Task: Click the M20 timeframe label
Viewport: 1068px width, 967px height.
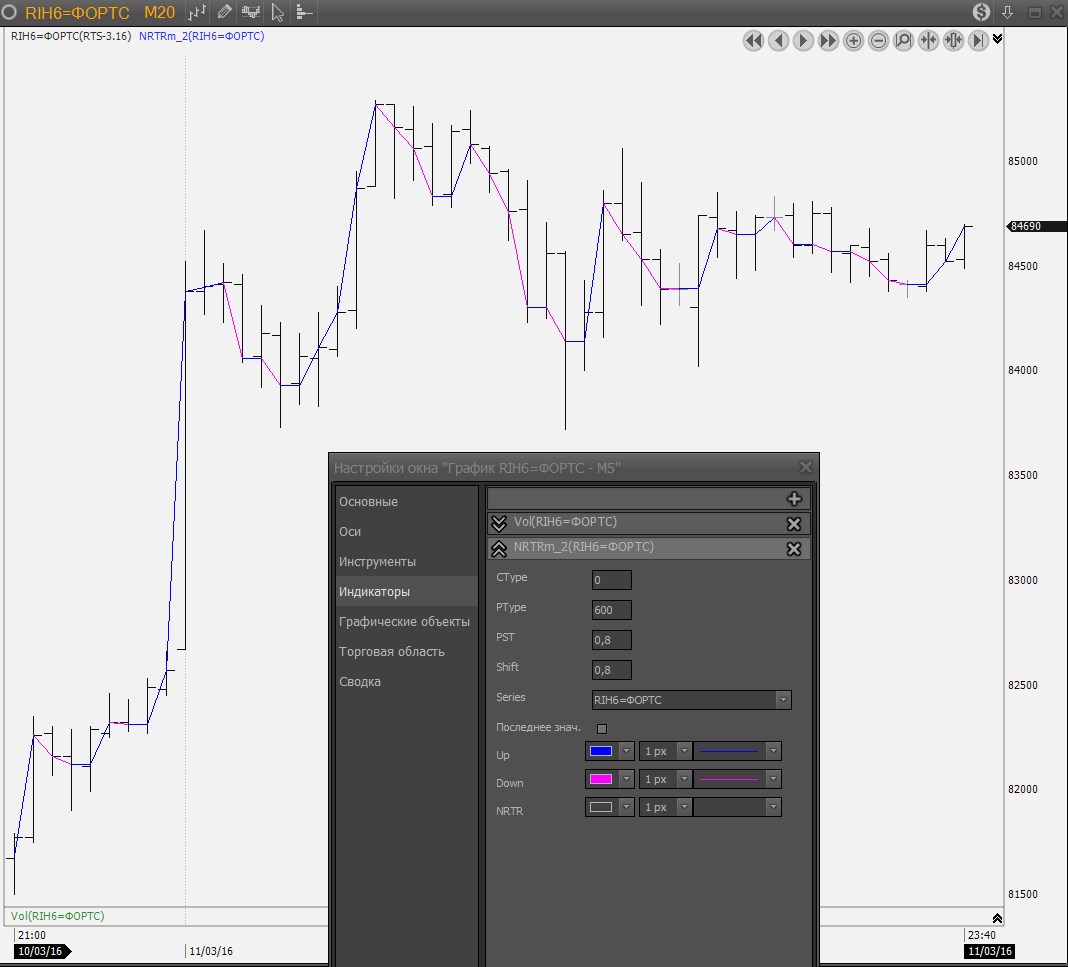Action: [x=159, y=13]
